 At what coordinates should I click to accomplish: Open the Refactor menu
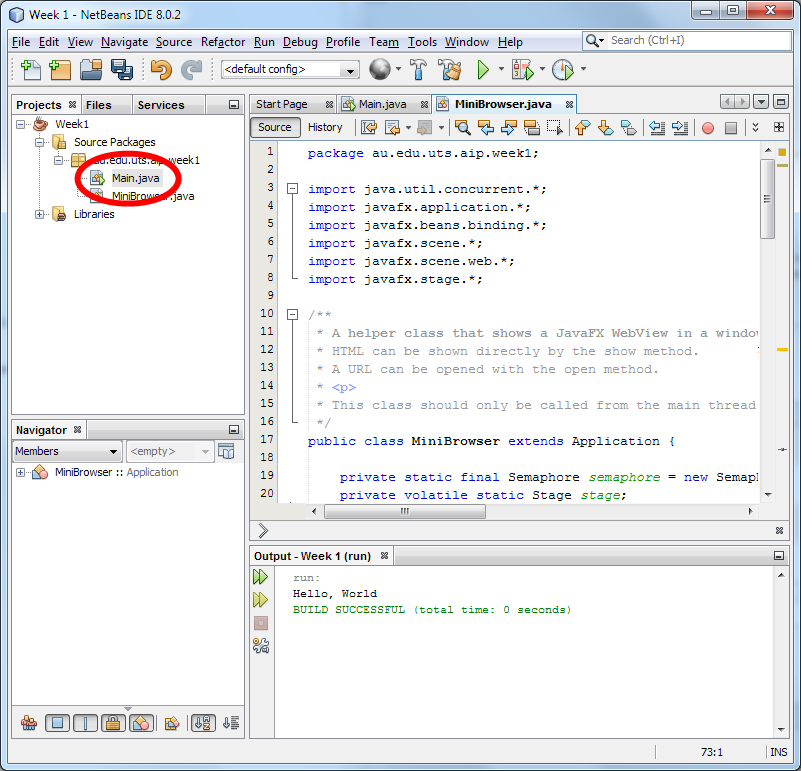coord(222,42)
